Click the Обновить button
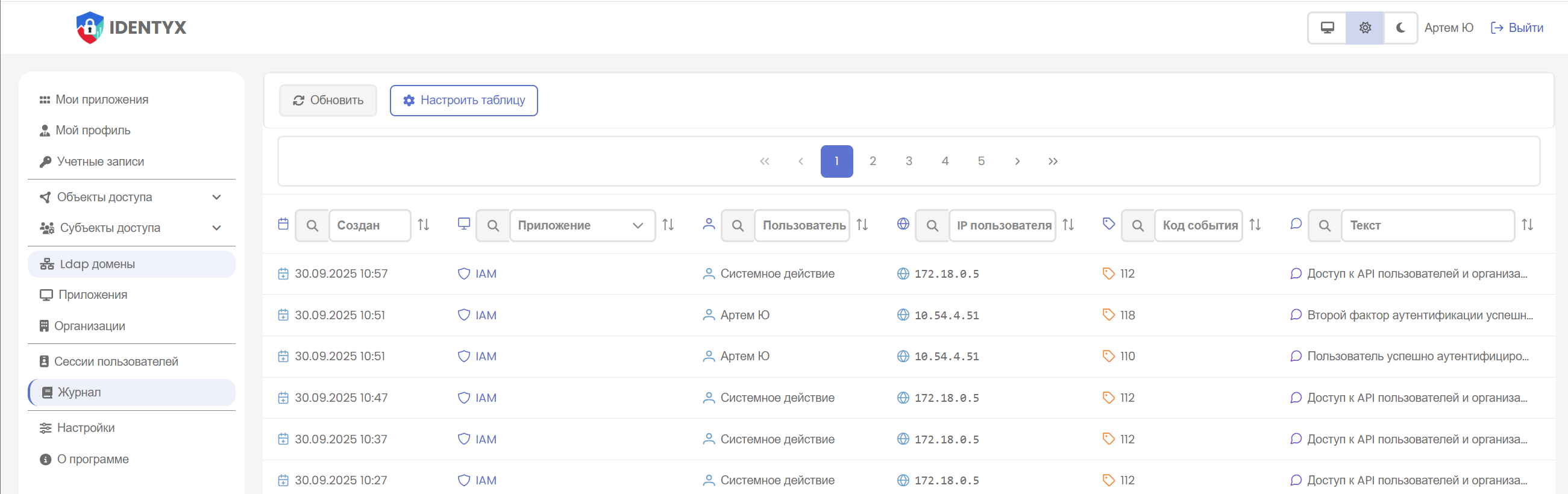 (328, 101)
